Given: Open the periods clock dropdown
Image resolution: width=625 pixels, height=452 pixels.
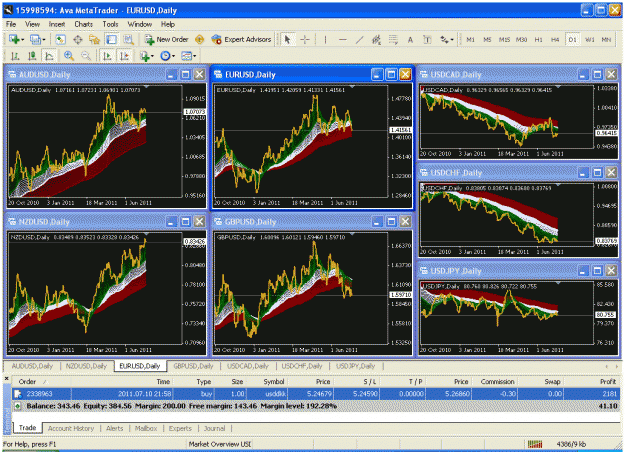Looking at the screenshot, I should pos(167,56).
